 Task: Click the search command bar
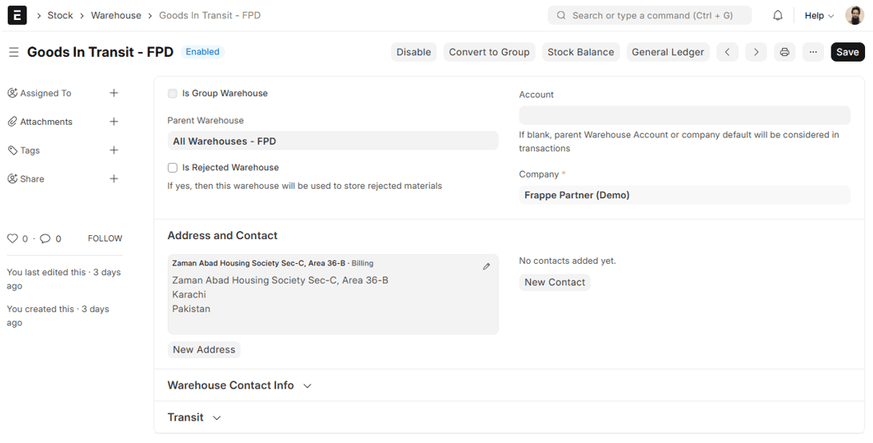(x=650, y=16)
